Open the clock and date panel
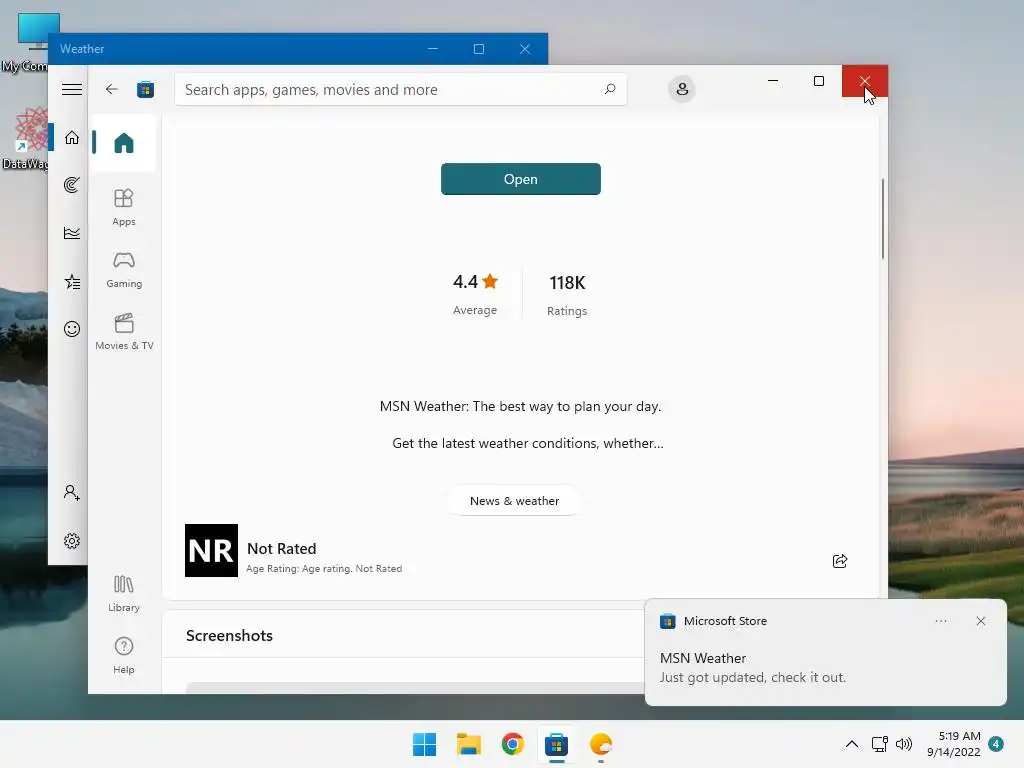The height and width of the screenshot is (768, 1024). click(x=953, y=744)
